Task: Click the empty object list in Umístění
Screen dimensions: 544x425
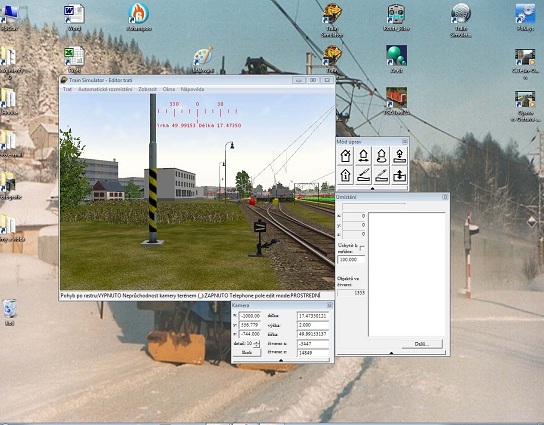Action: pyautogui.click(x=407, y=274)
